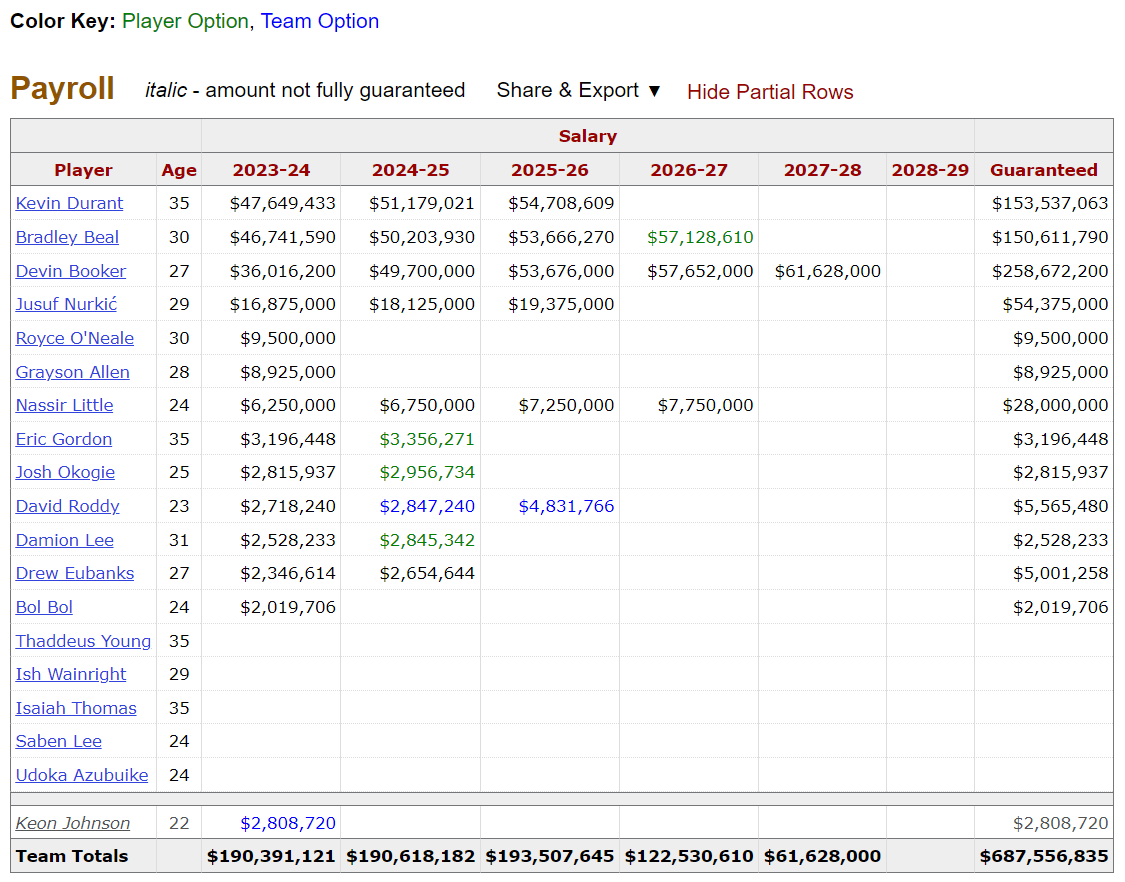Sort by the Guaranteed column header
The width and height of the screenshot is (1125, 882).
click(1043, 170)
